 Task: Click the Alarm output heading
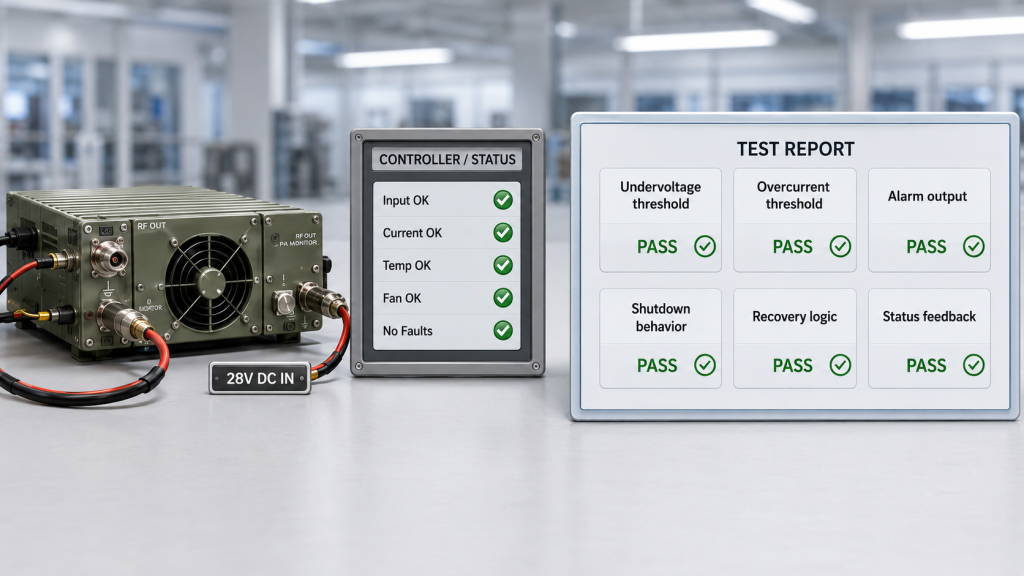pyautogui.click(x=927, y=196)
